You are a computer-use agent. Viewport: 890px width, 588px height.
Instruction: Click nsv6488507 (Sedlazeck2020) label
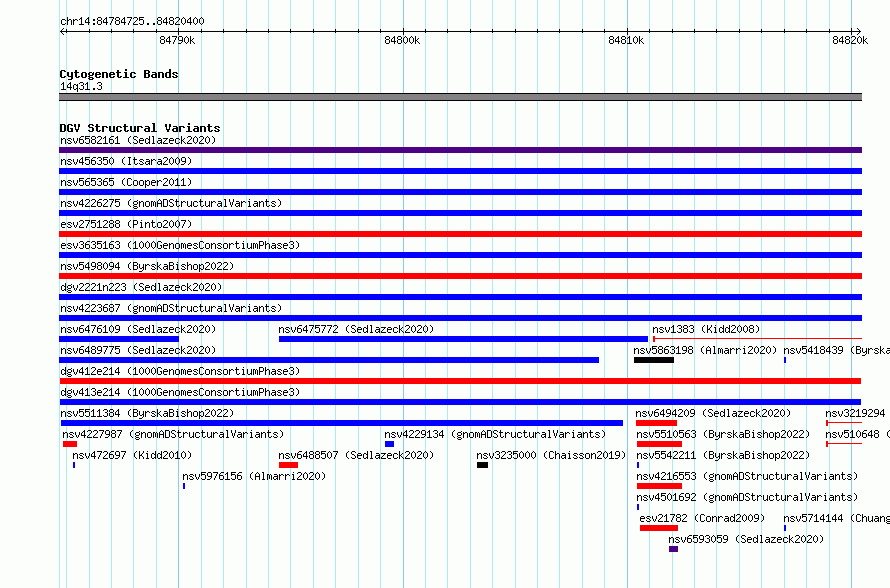pos(356,455)
